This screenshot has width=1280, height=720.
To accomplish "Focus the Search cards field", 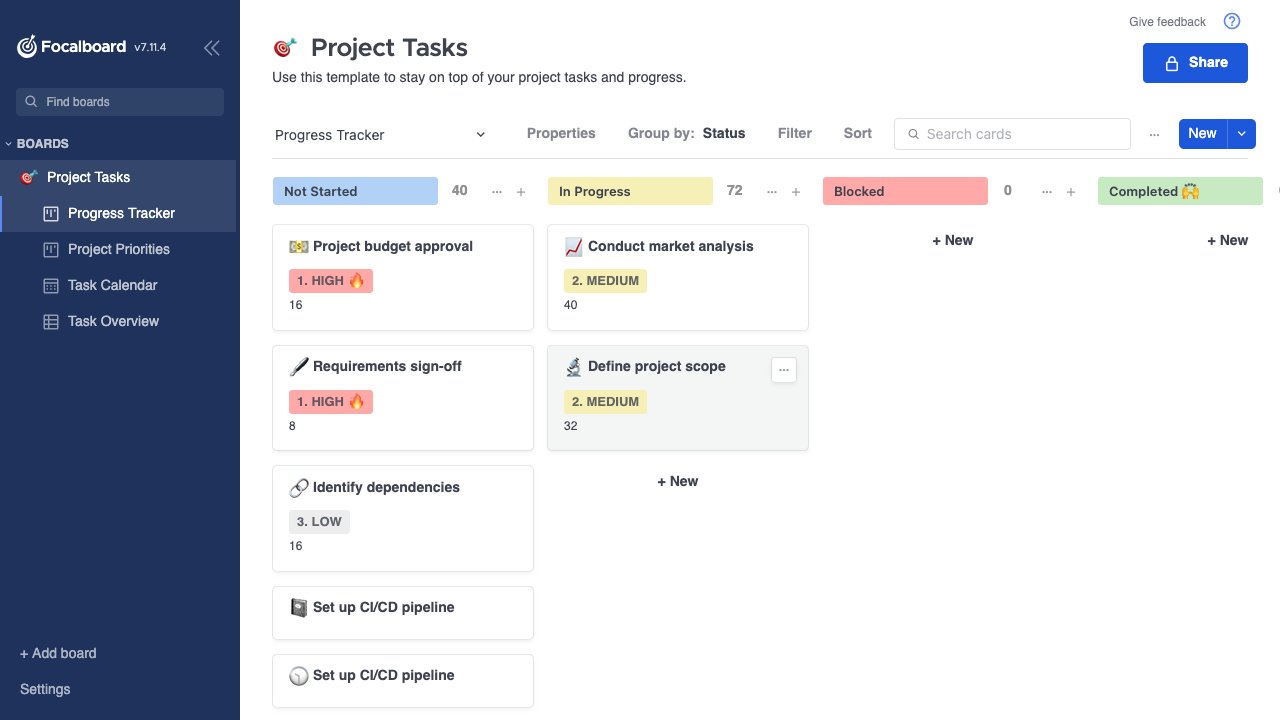I will click(x=1020, y=134).
